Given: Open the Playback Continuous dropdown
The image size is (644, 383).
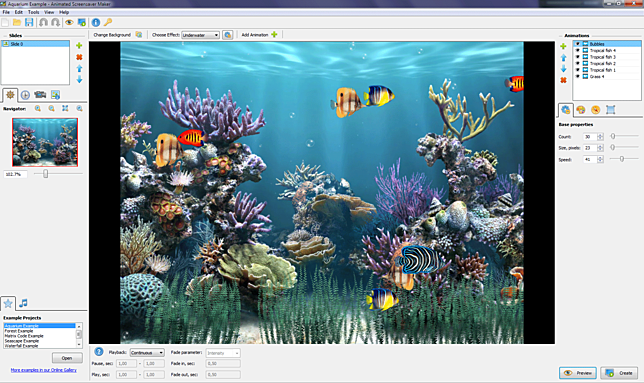Looking at the screenshot, I should pyautogui.click(x=147, y=353).
